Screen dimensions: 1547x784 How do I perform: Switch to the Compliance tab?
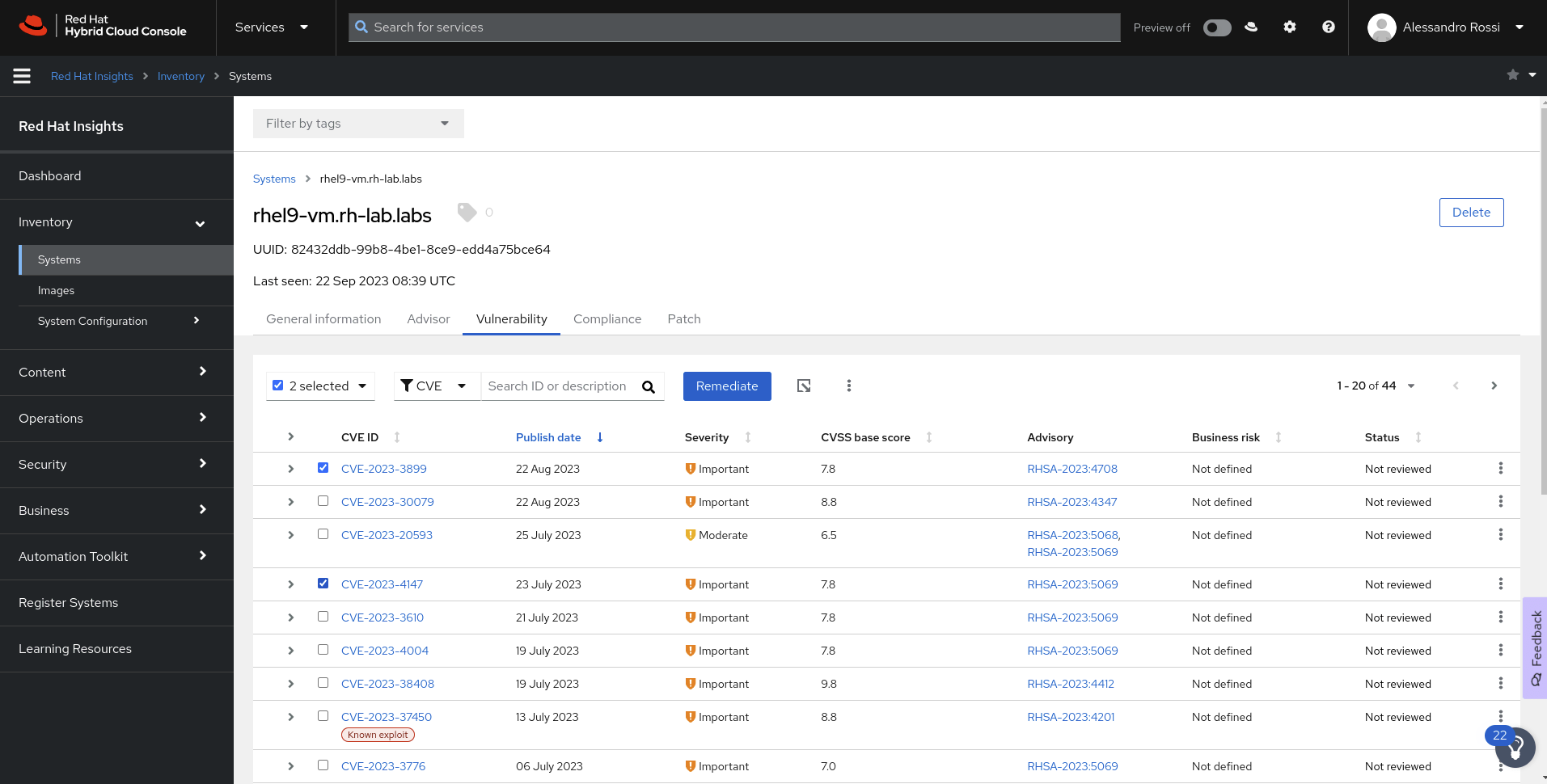pos(607,319)
